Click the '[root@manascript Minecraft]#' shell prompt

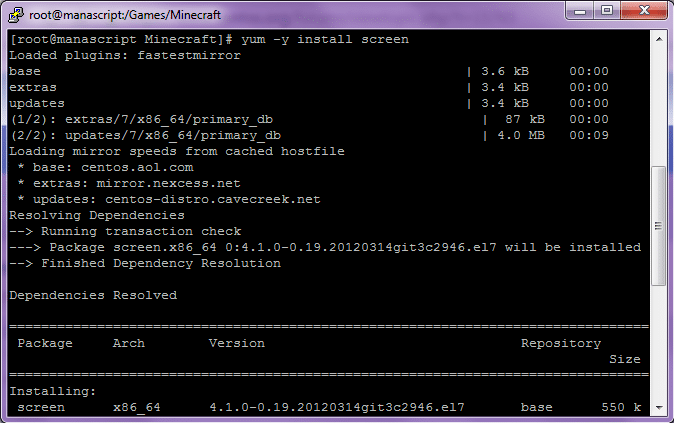tap(120, 39)
